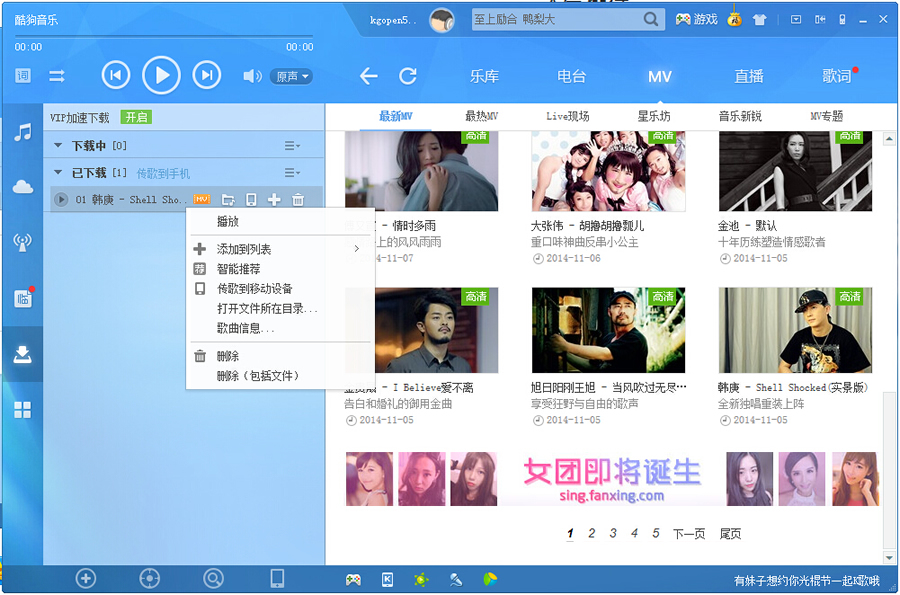Mute audio using the speaker icon
The height and width of the screenshot is (595, 900).
pyautogui.click(x=254, y=75)
